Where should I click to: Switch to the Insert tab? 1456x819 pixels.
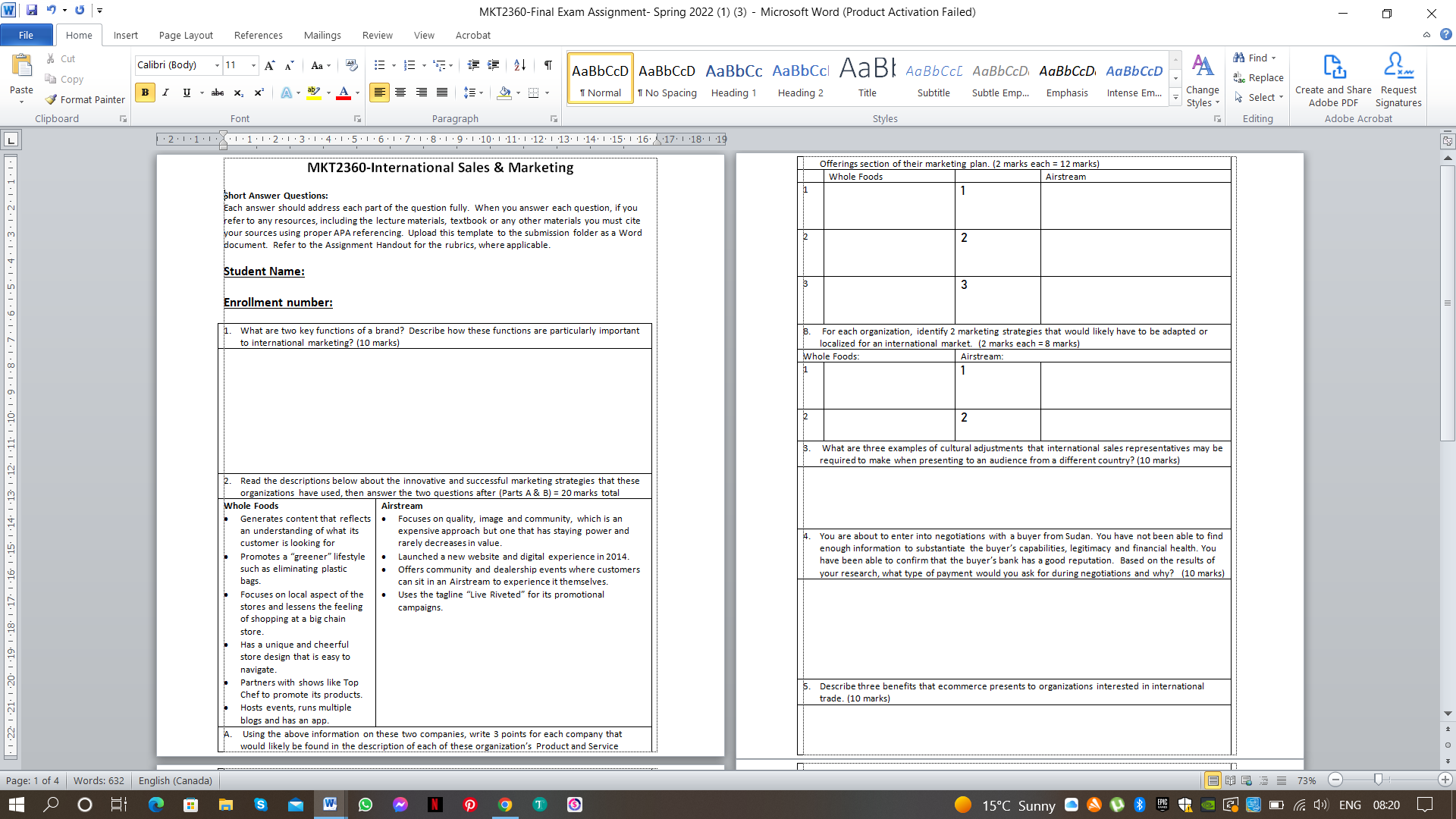[x=126, y=35]
